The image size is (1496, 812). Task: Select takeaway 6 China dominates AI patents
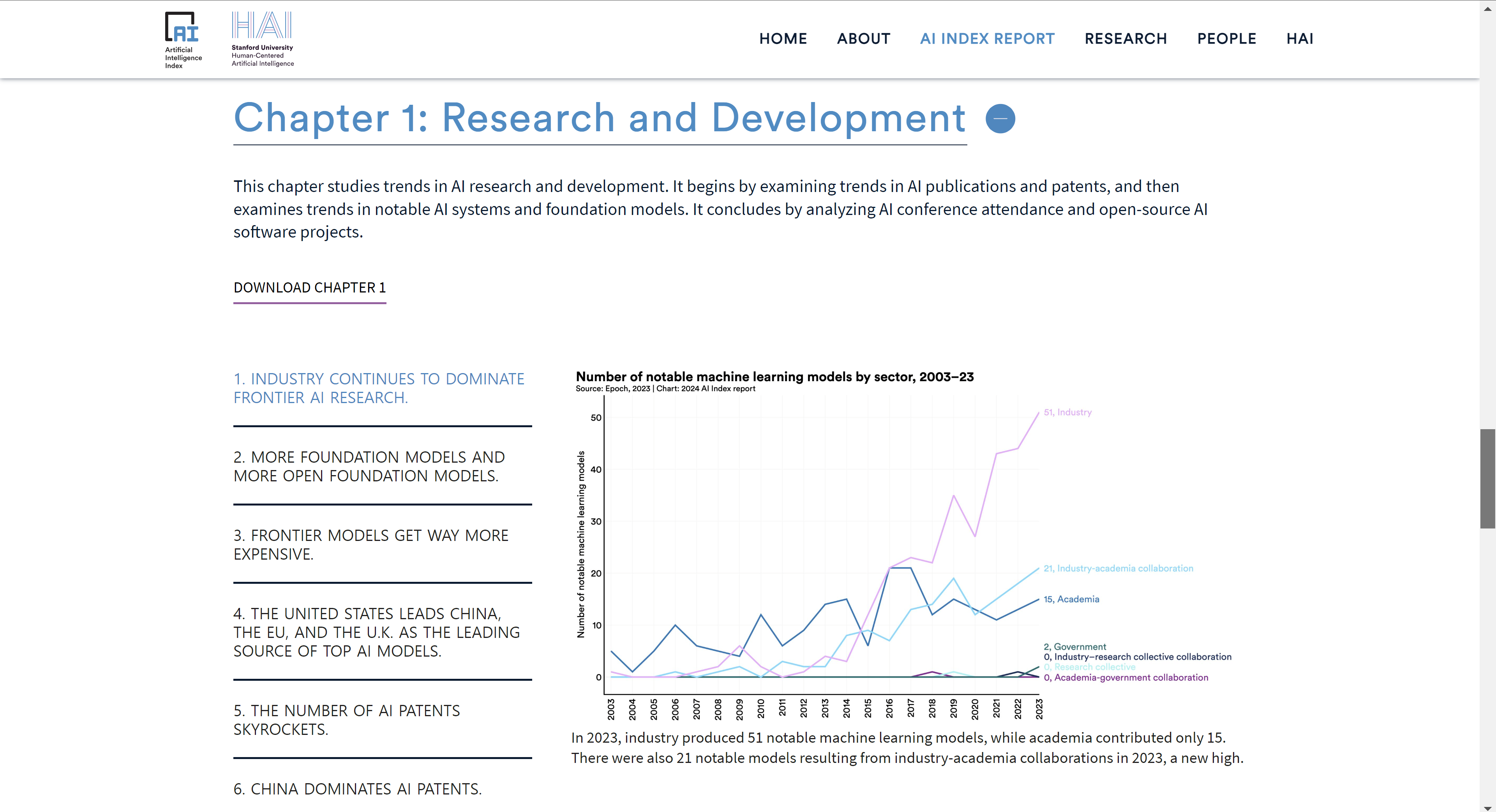[358, 789]
